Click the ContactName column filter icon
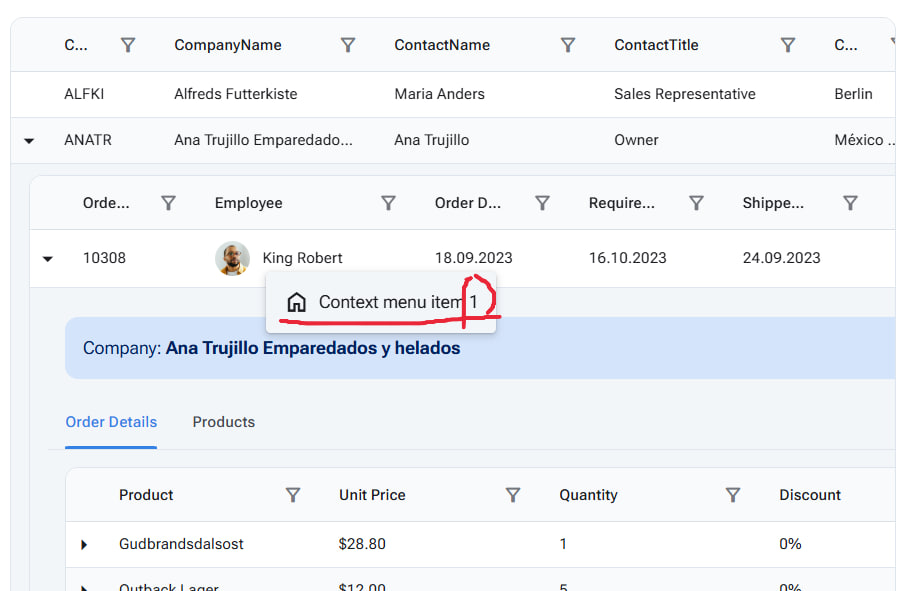 tap(568, 45)
